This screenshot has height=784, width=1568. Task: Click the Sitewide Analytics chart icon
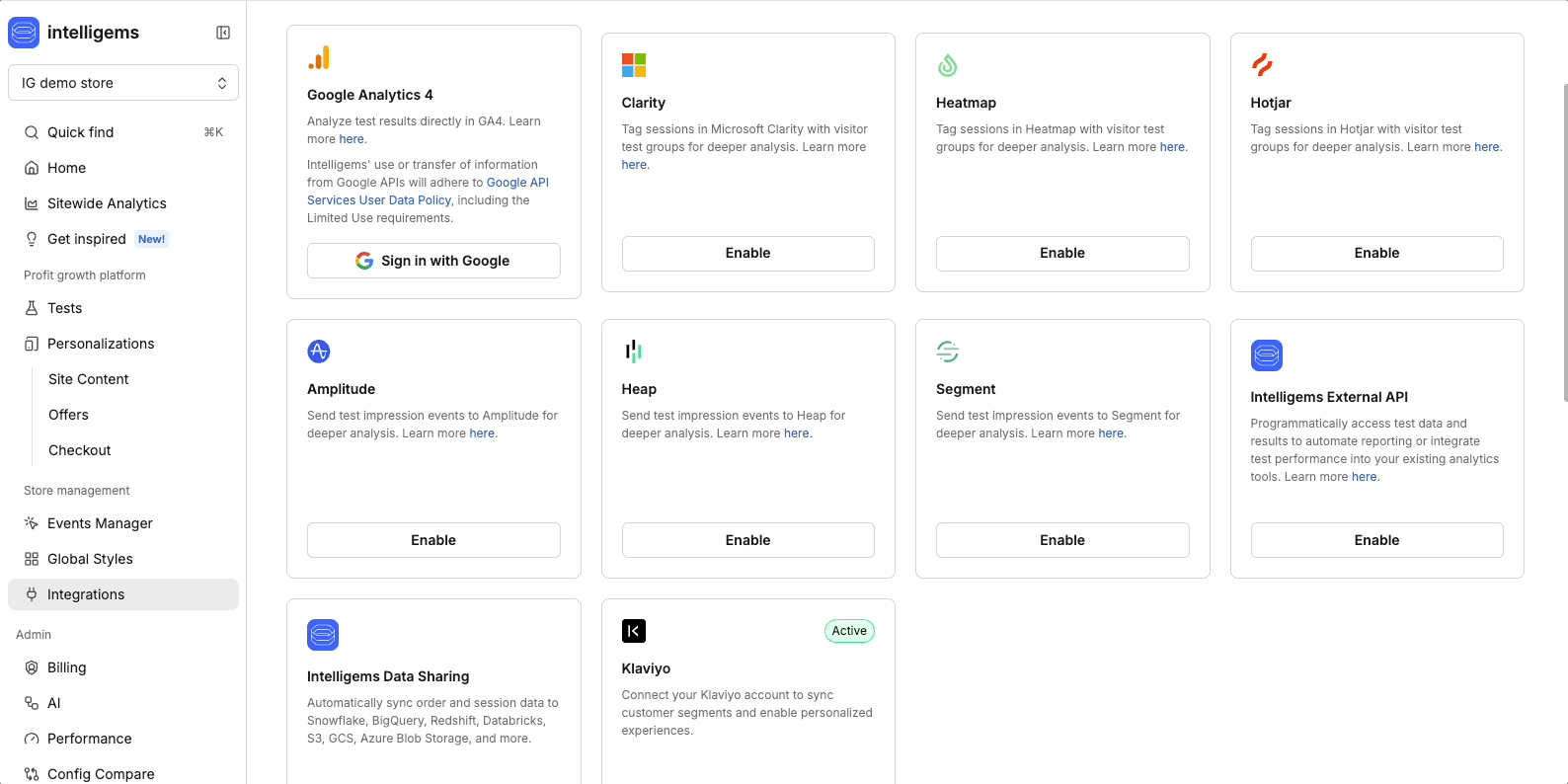click(x=32, y=203)
